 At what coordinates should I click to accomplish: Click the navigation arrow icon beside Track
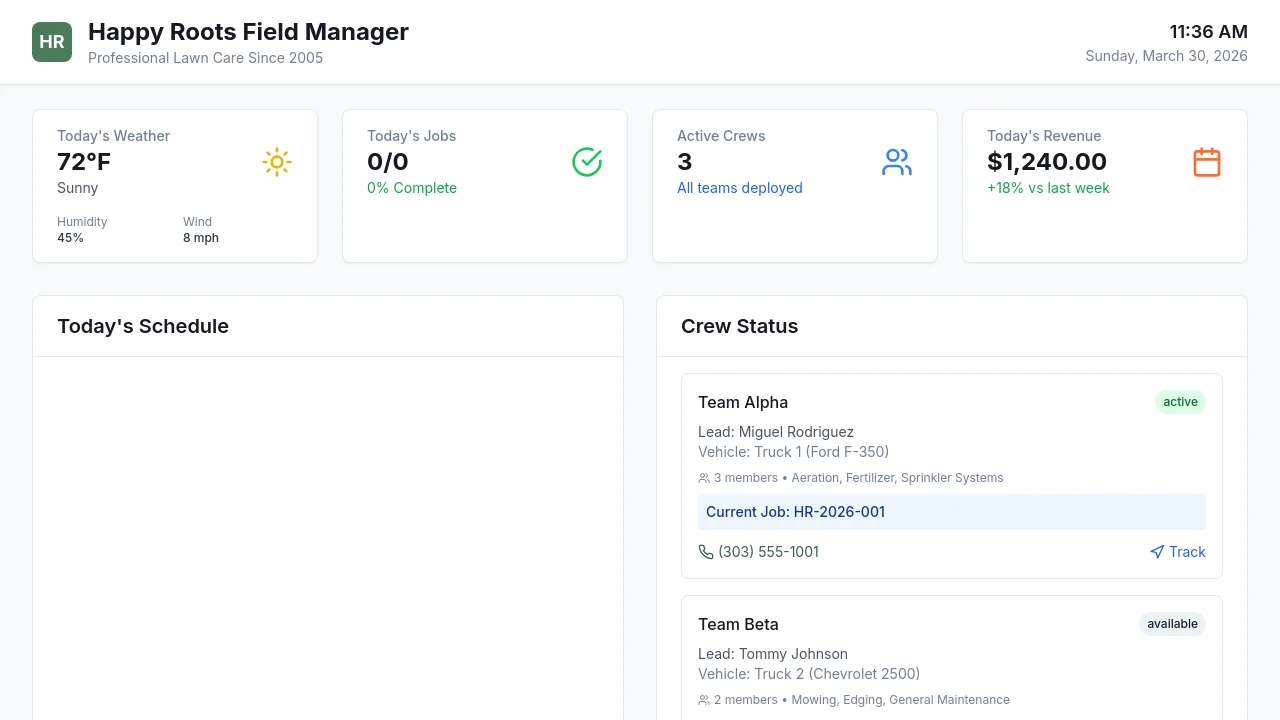1157,552
